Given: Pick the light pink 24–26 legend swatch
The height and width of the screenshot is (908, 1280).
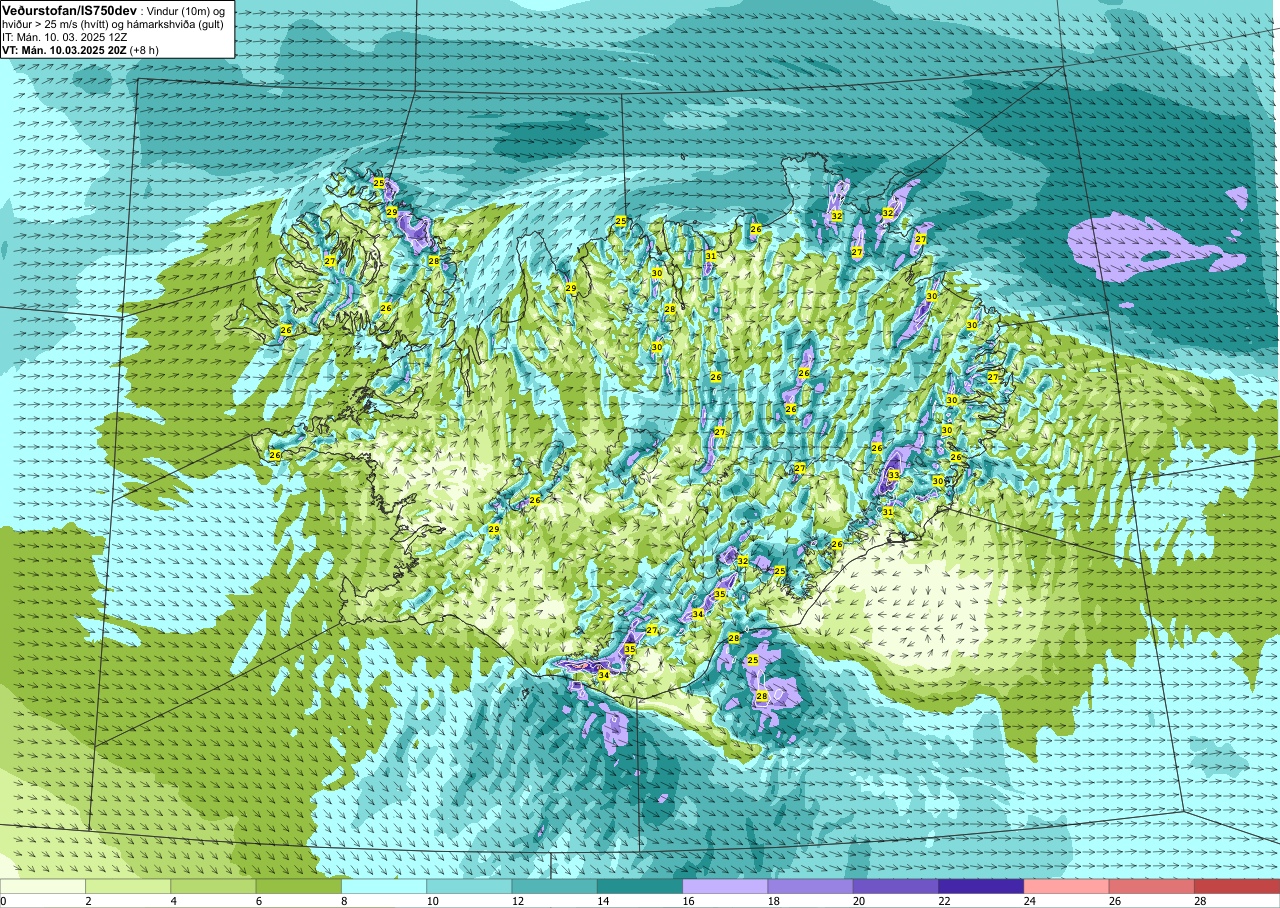Looking at the screenshot, I should [x=1066, y=886].
